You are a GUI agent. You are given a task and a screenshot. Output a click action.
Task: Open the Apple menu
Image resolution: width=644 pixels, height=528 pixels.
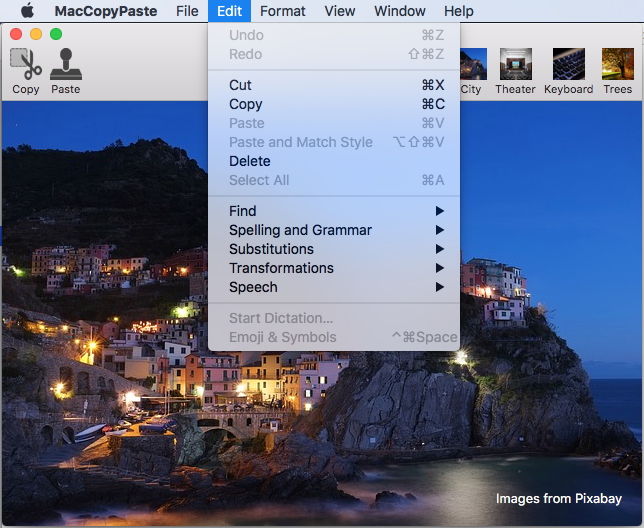(28, 11)
